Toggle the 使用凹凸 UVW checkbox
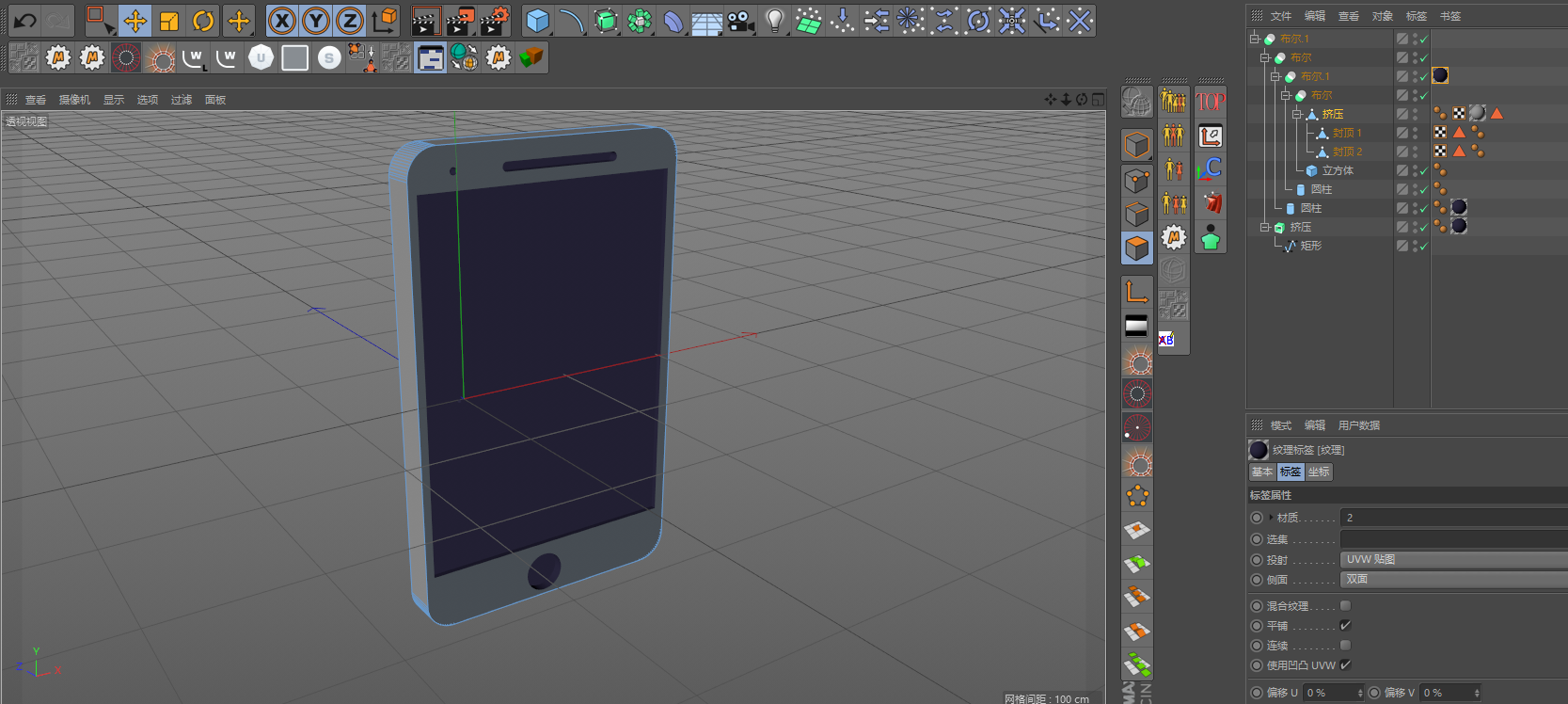This screenshot has width=1568, height=704. tap(1345, 665)
